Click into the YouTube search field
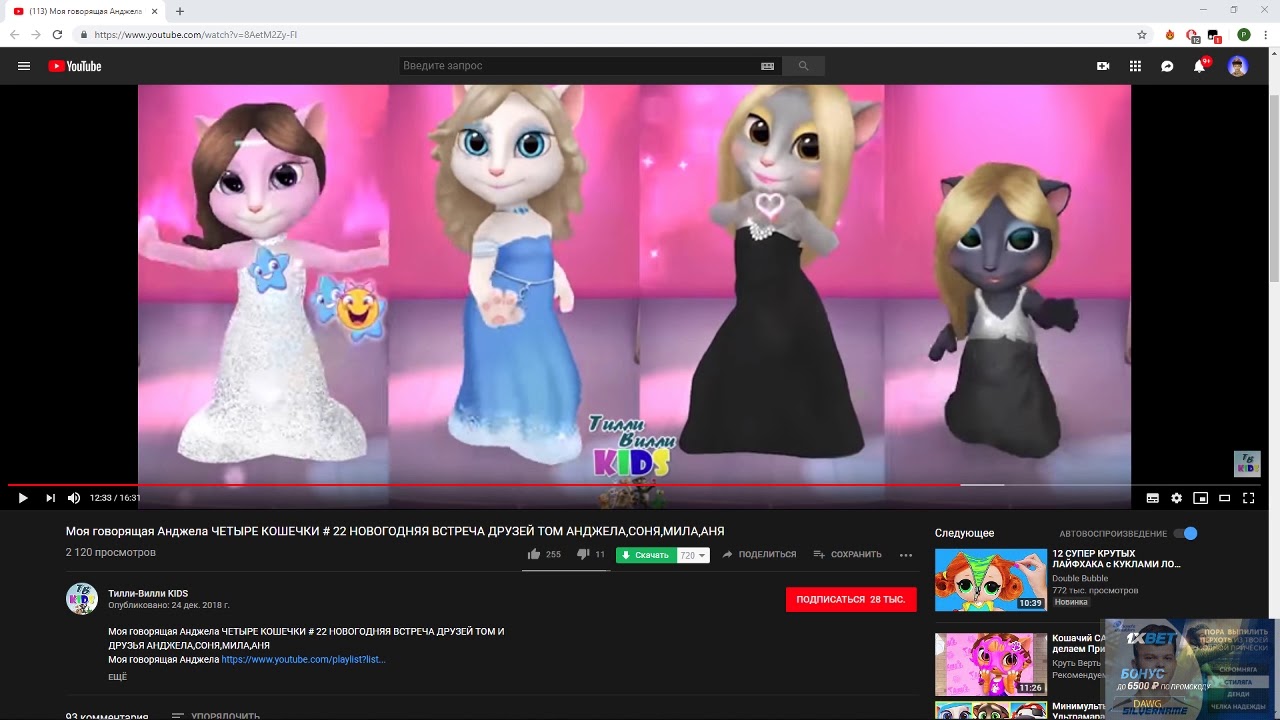Image resolution: width=1280 pixels, height=720 pixels. coord(578,66)
